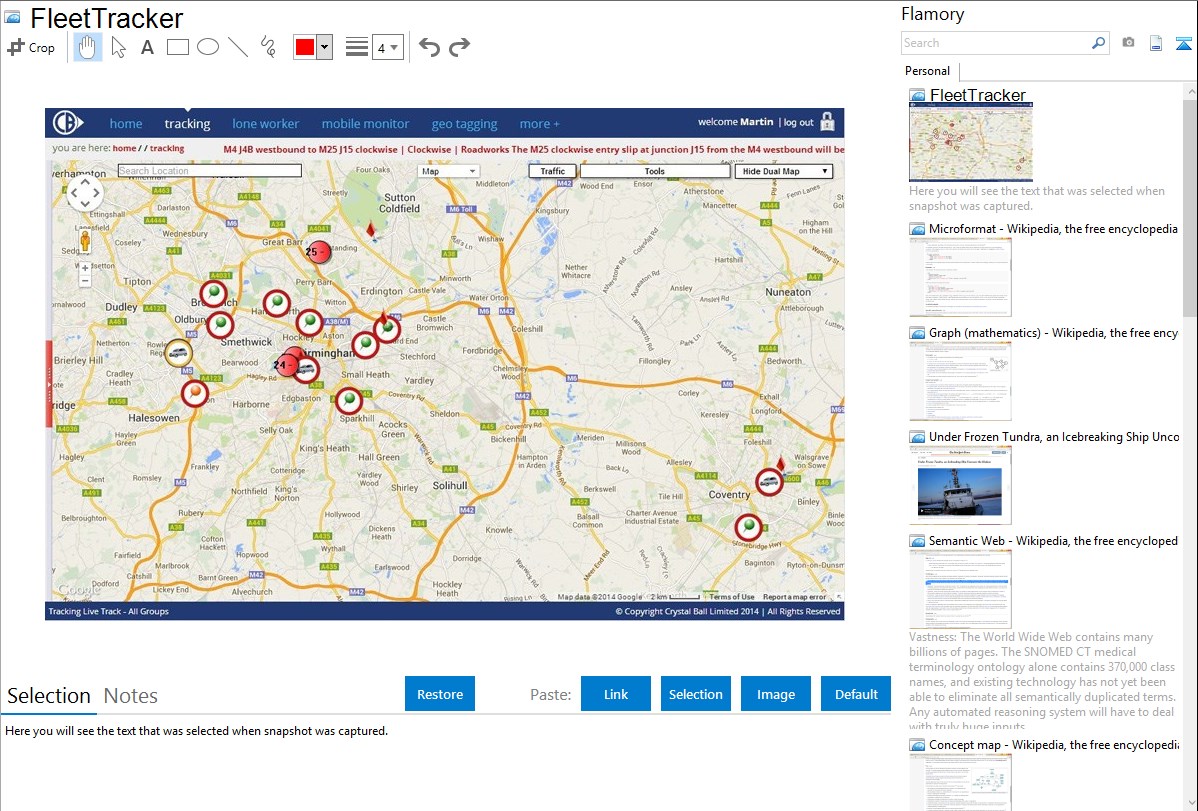The height and width of the screenshot is (811, 1198).
Task: Open the line width dropdown showing 4
Action: [388, 47]
